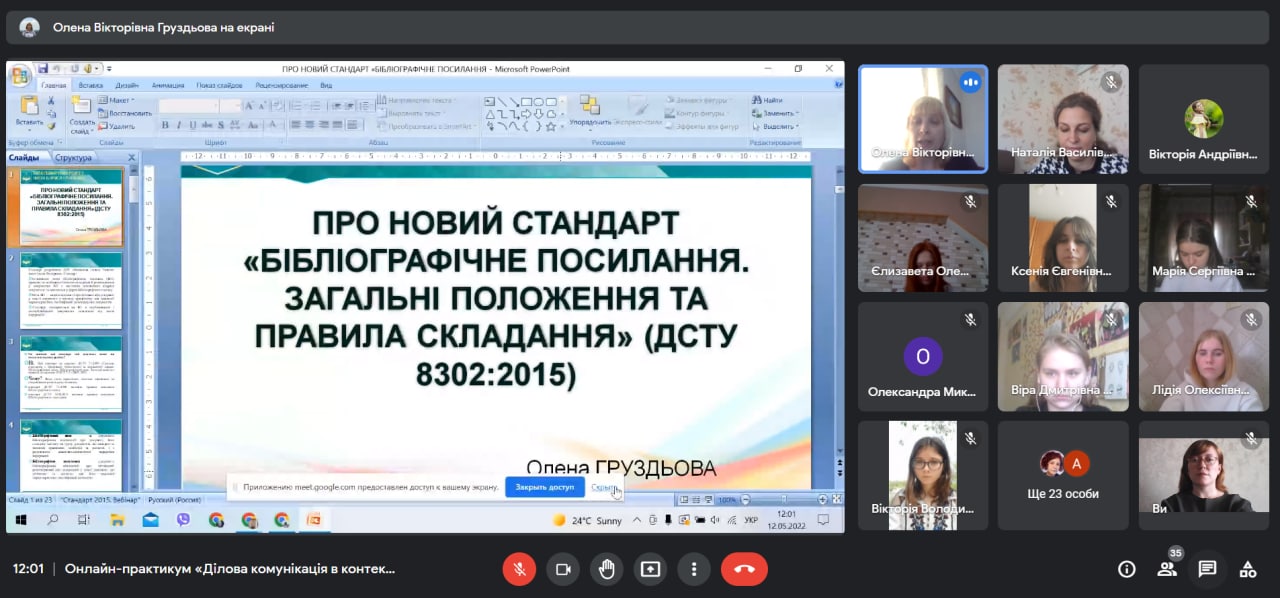The height and width of the screenshot is (598, 1280).
Task: Open the font name combo box
Action: [x=189, y=106]
